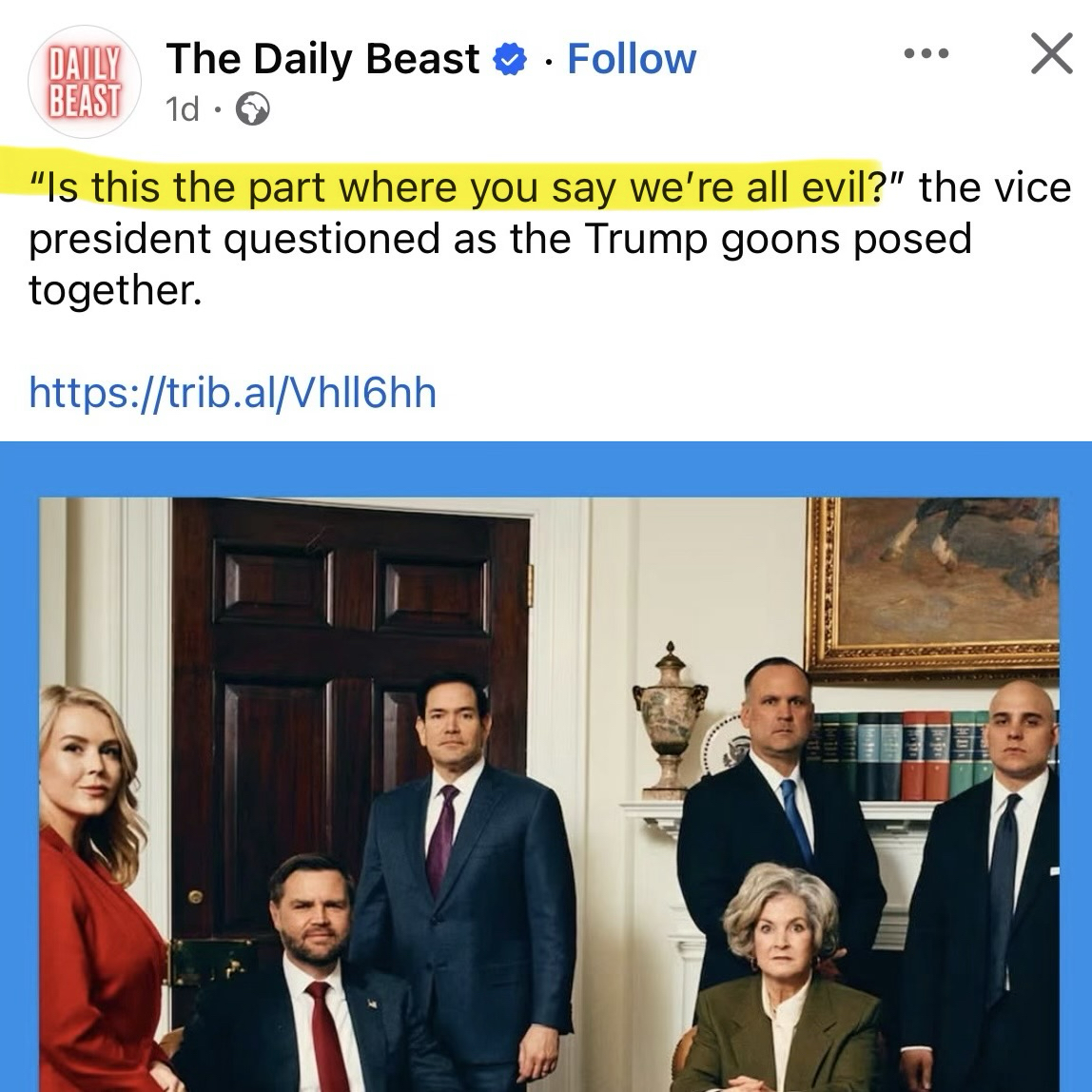The height and width of the screenshot is (1092, 1092).
Task: Click the gold-framed horse painting in photo
Action: [x=932, y=587]
